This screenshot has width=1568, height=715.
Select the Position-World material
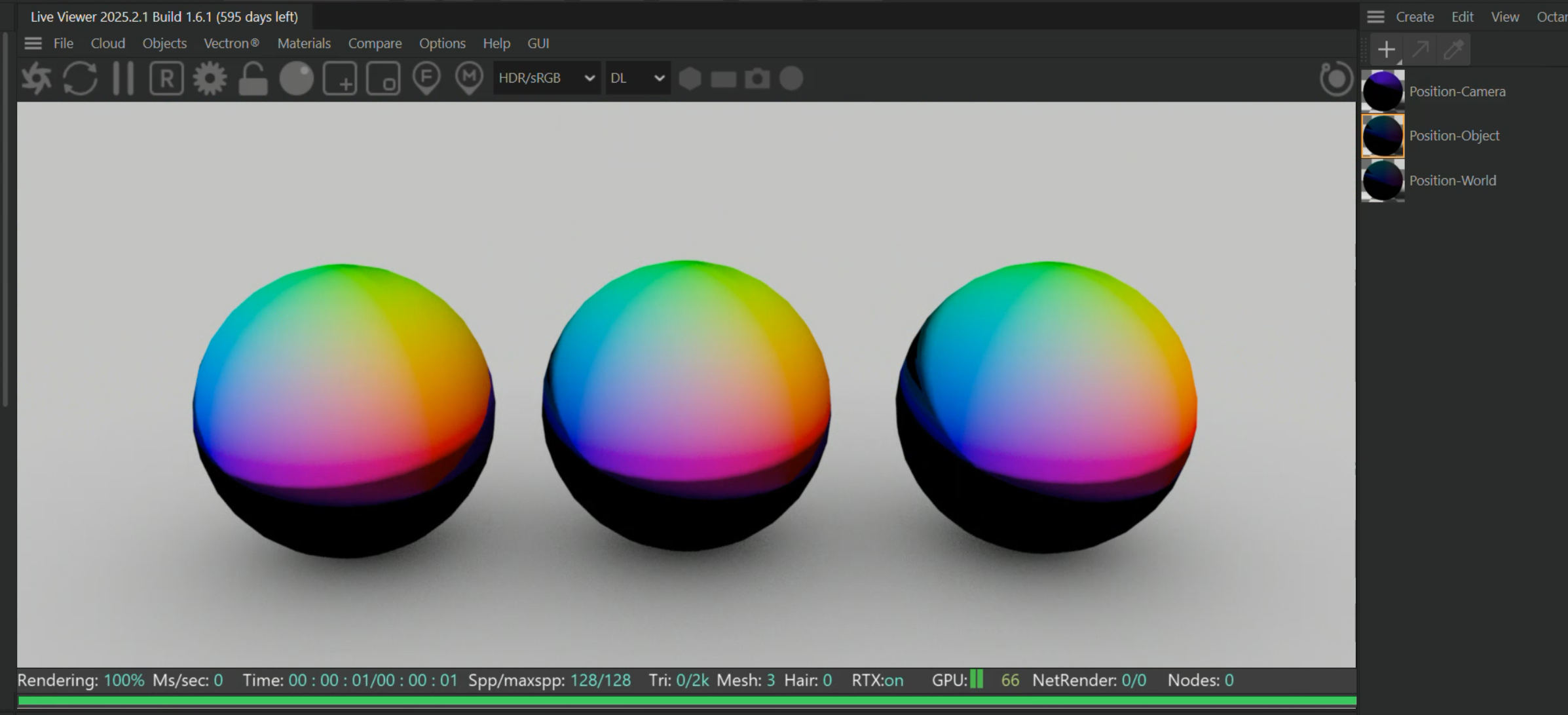coord(1452,180)
